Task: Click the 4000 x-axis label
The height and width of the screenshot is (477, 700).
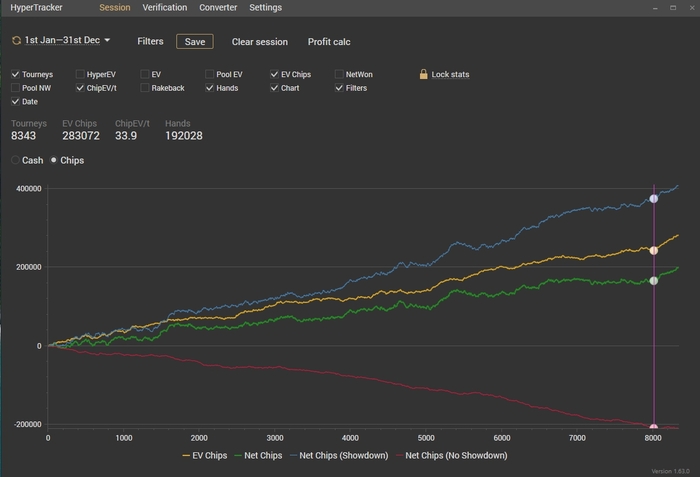Action: [x=350, y=438]
